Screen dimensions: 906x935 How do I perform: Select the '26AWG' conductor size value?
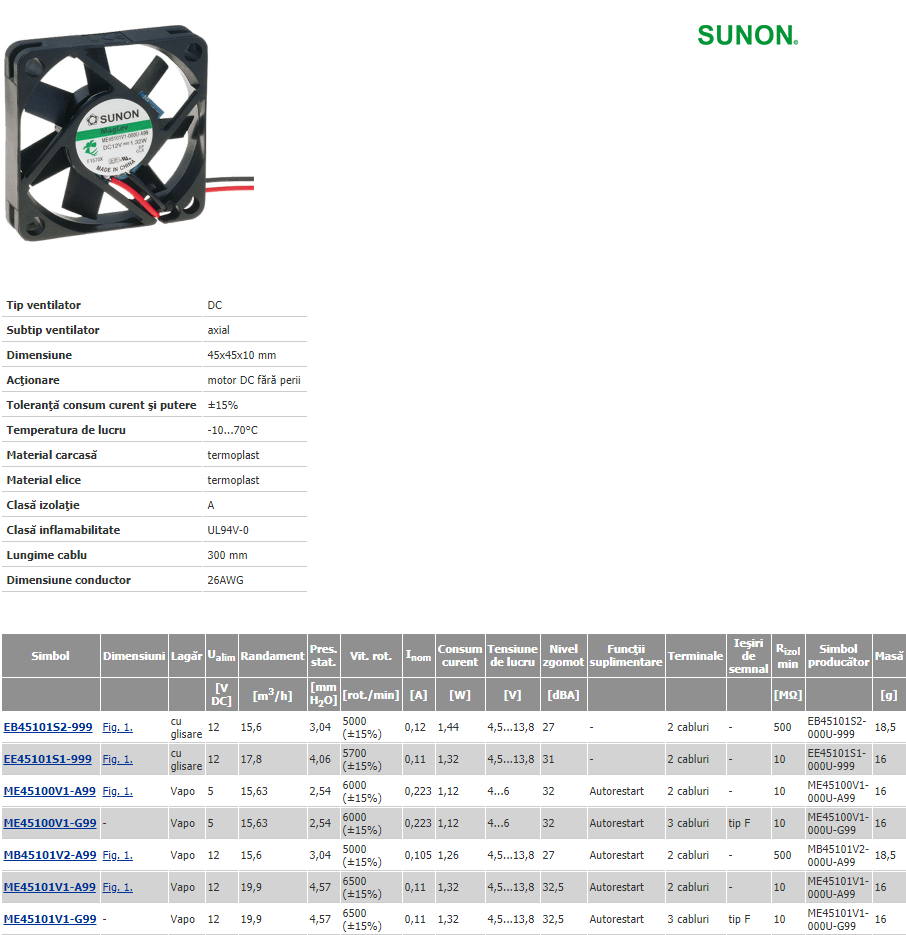[x=225, y=580]
